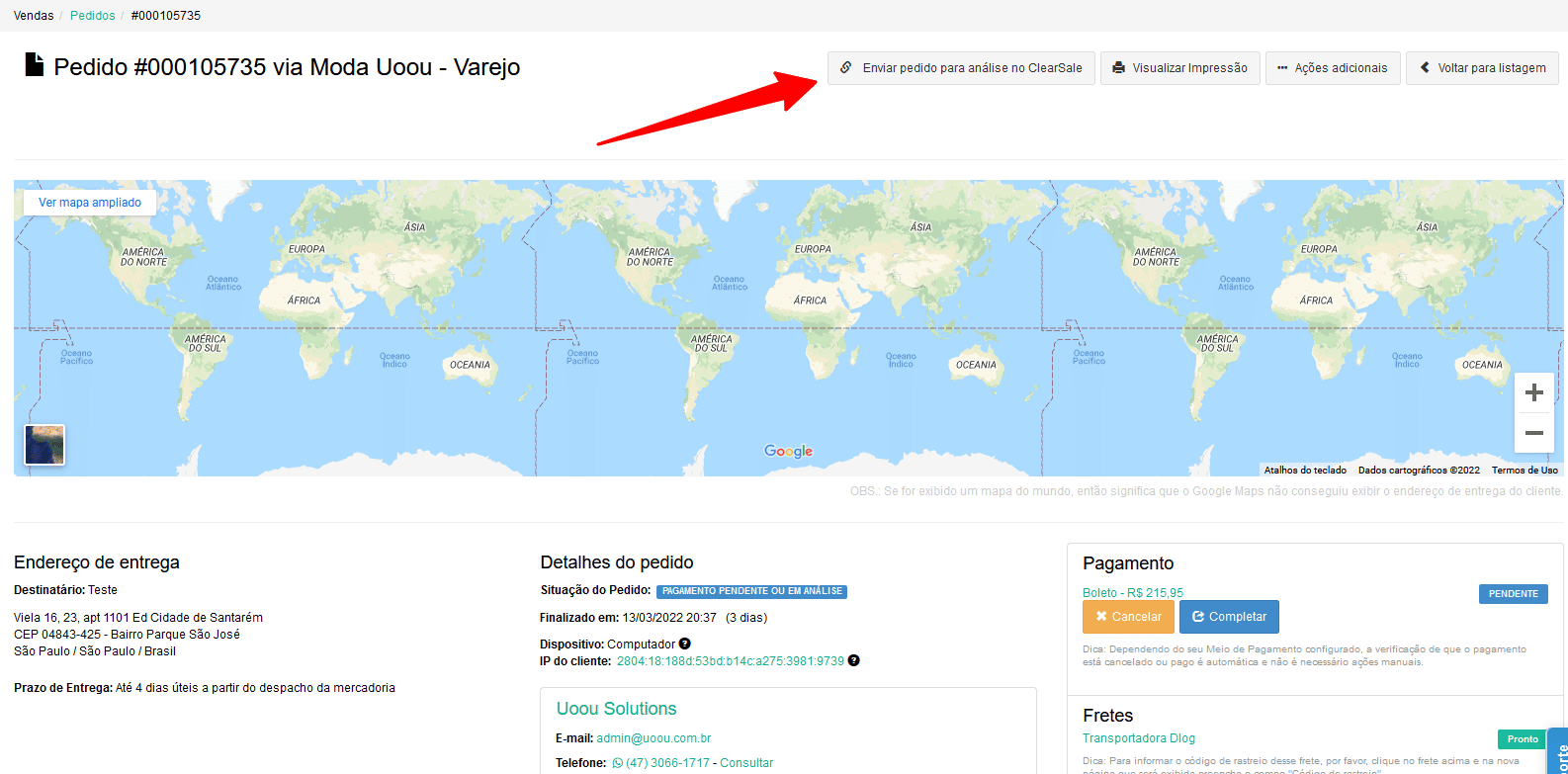Switch map to satellite thumbnail view
The image size is (1568, 774).
click(x=44, y=445)
